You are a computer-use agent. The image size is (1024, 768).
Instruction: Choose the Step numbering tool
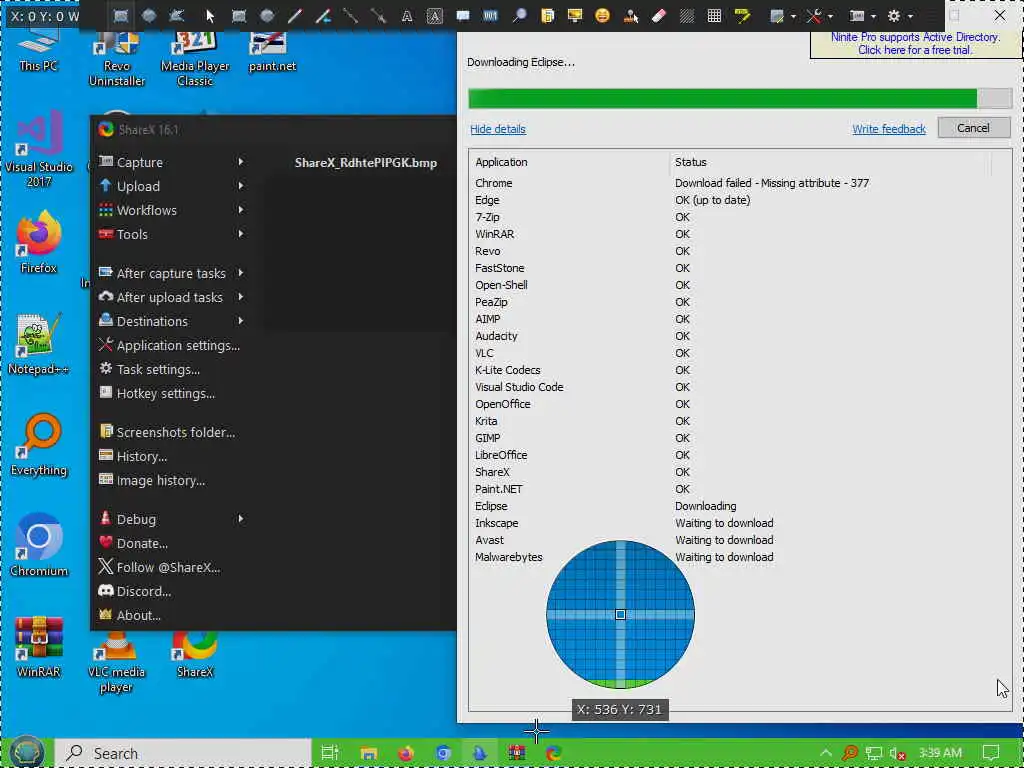490,16
